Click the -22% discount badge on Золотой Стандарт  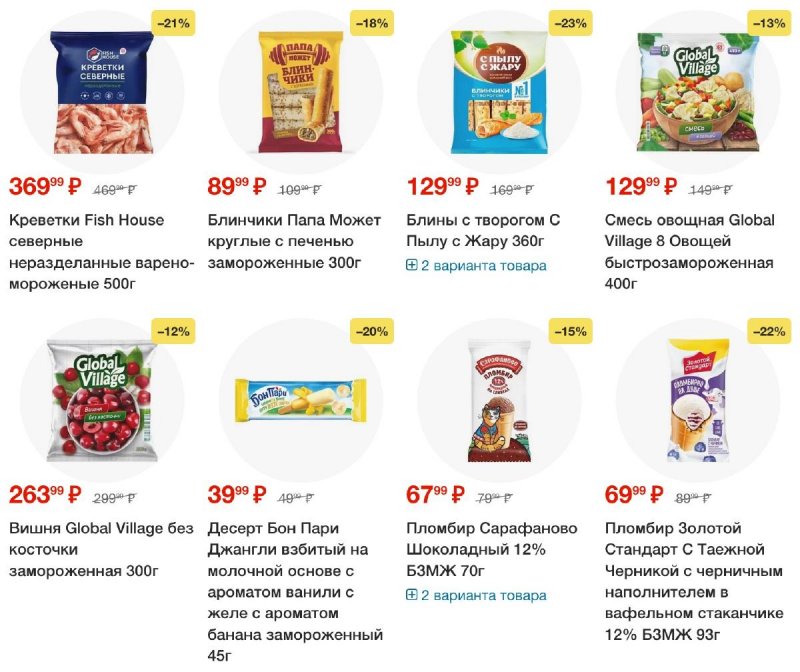[769, 331]
